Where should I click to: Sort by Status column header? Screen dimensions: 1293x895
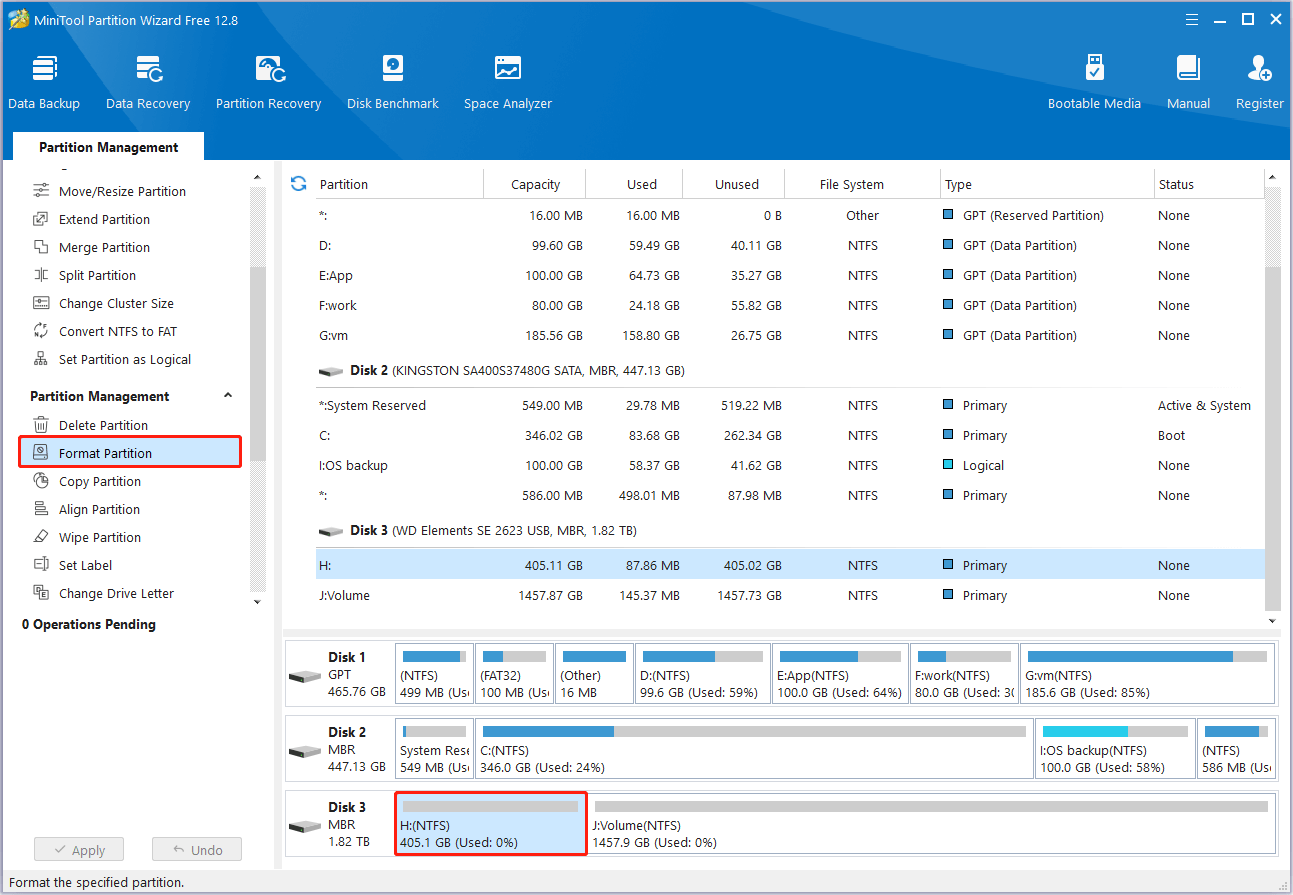pos(1209,184)
